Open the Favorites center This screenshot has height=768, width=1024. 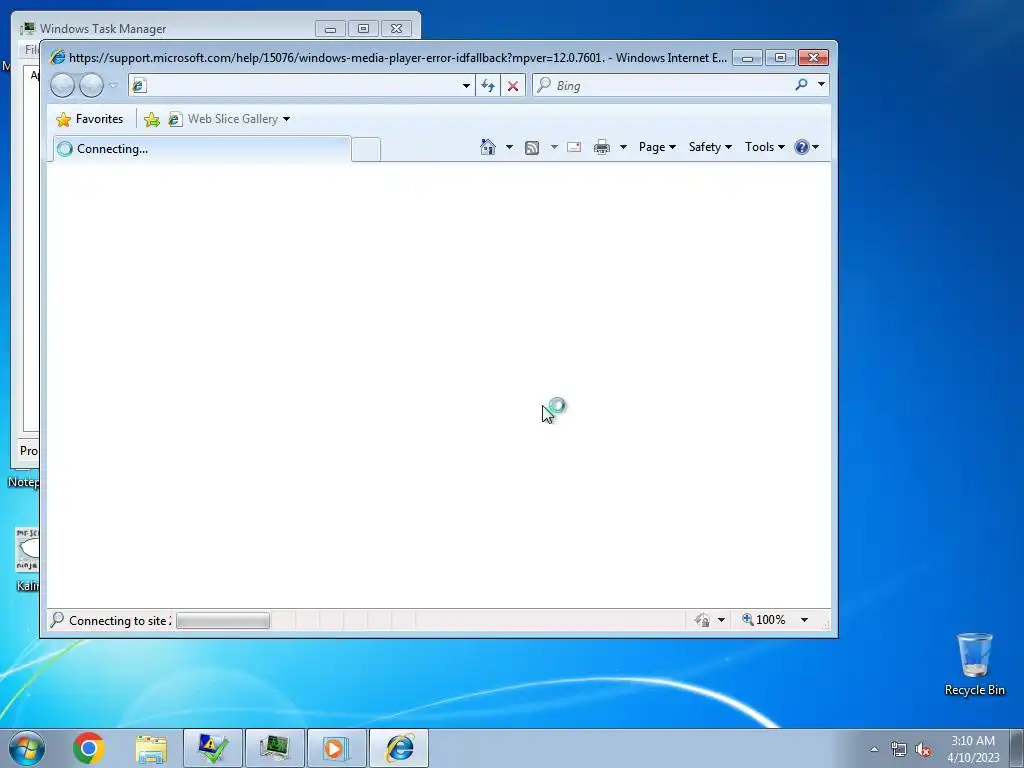pos(89,119)
